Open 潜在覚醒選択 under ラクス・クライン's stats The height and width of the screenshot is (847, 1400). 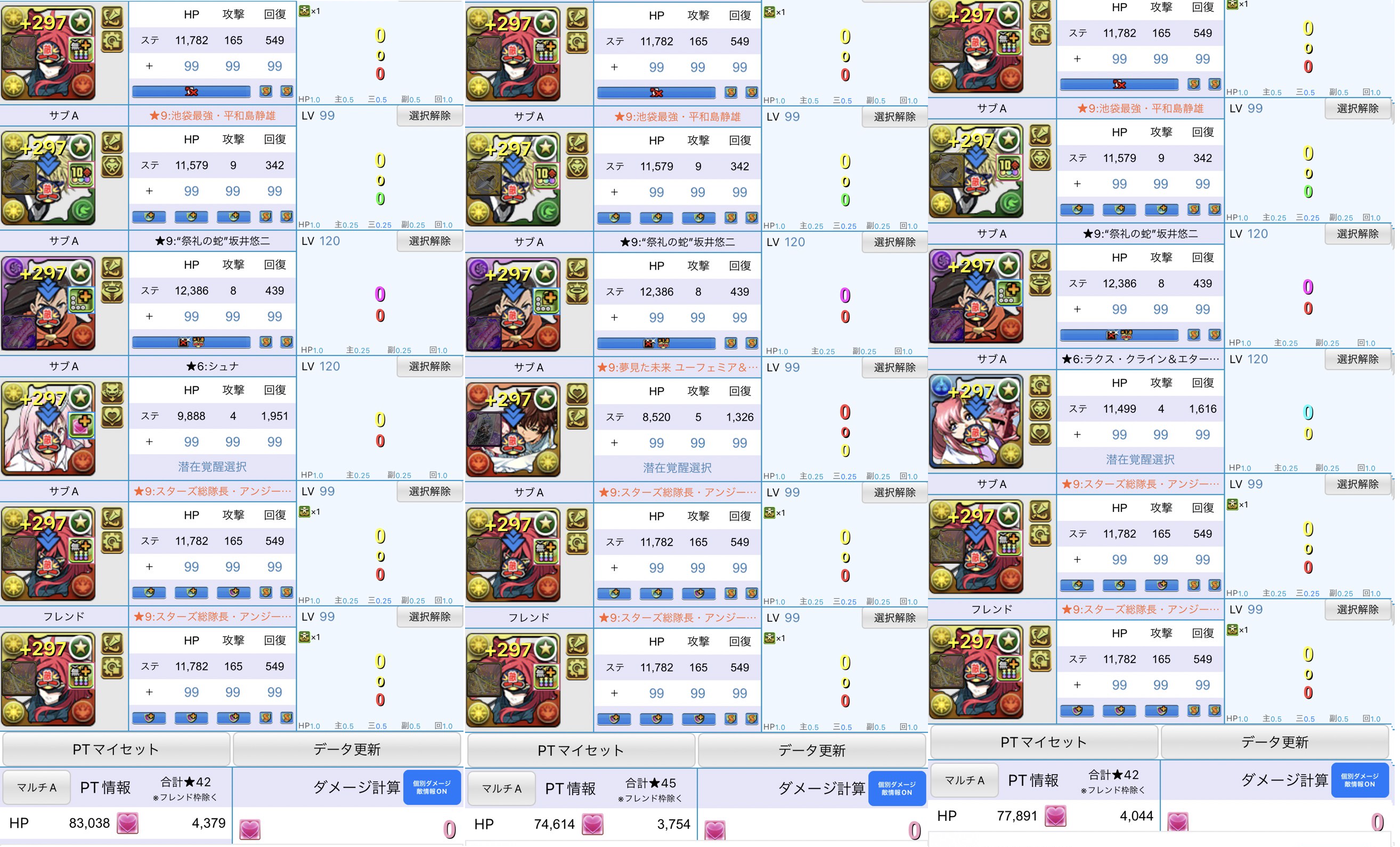click(x=1140, y=460)
